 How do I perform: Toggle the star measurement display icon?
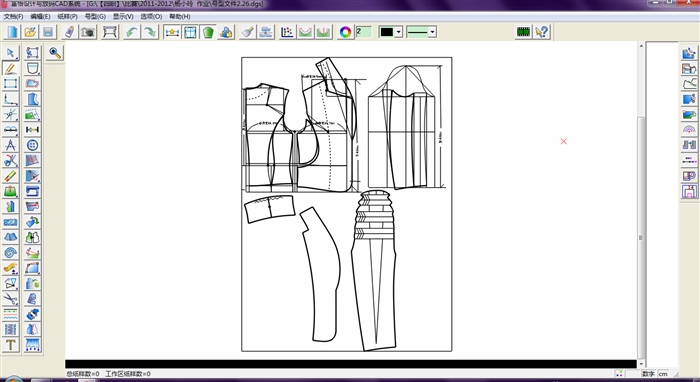point(172,32)
